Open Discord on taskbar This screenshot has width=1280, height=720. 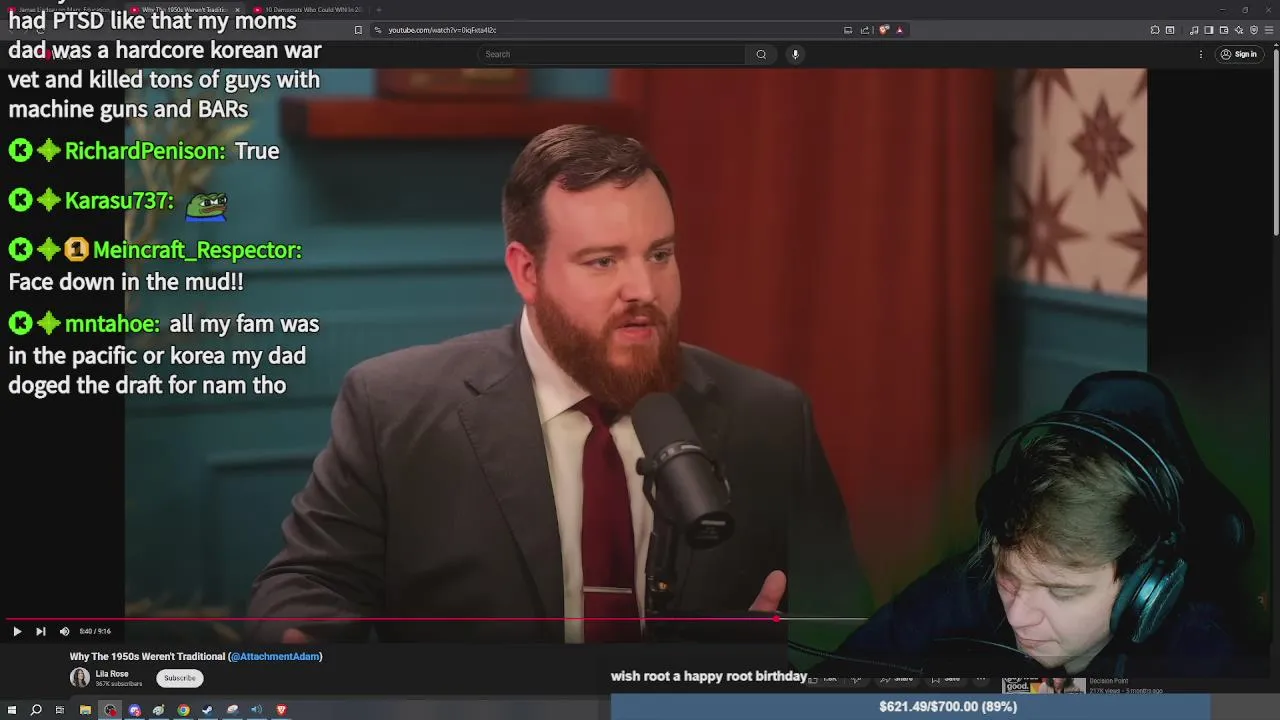134,710
